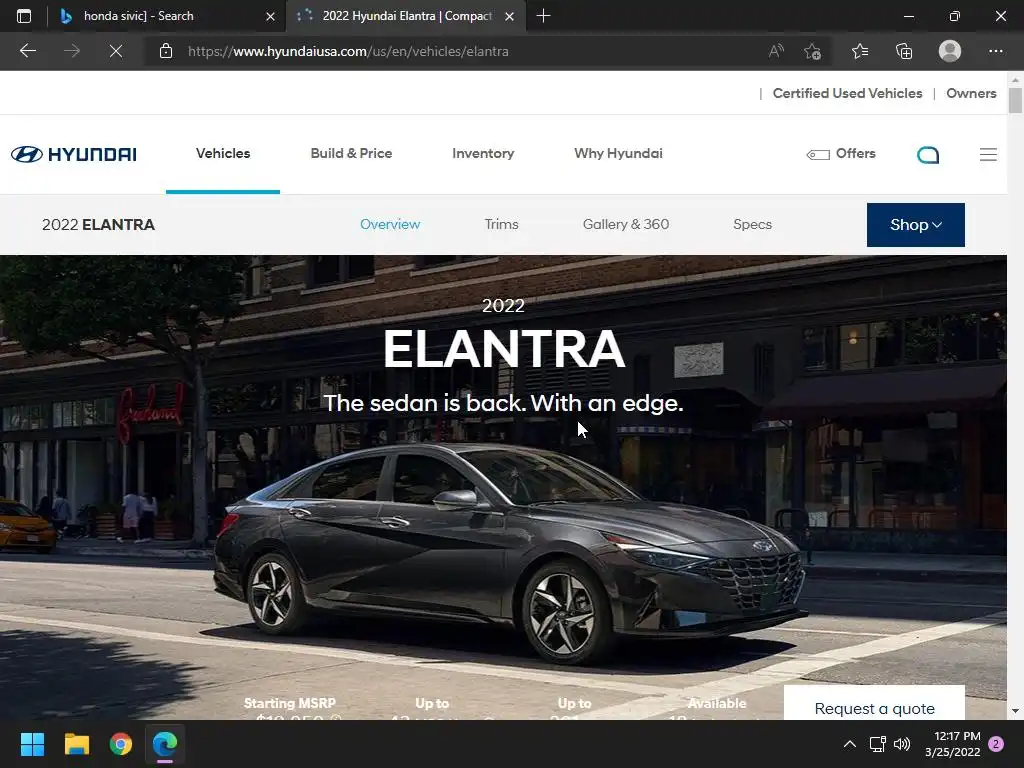The image size is (1024, 768).
Task: Go back using browser back arrow
Action: point(27,51)
